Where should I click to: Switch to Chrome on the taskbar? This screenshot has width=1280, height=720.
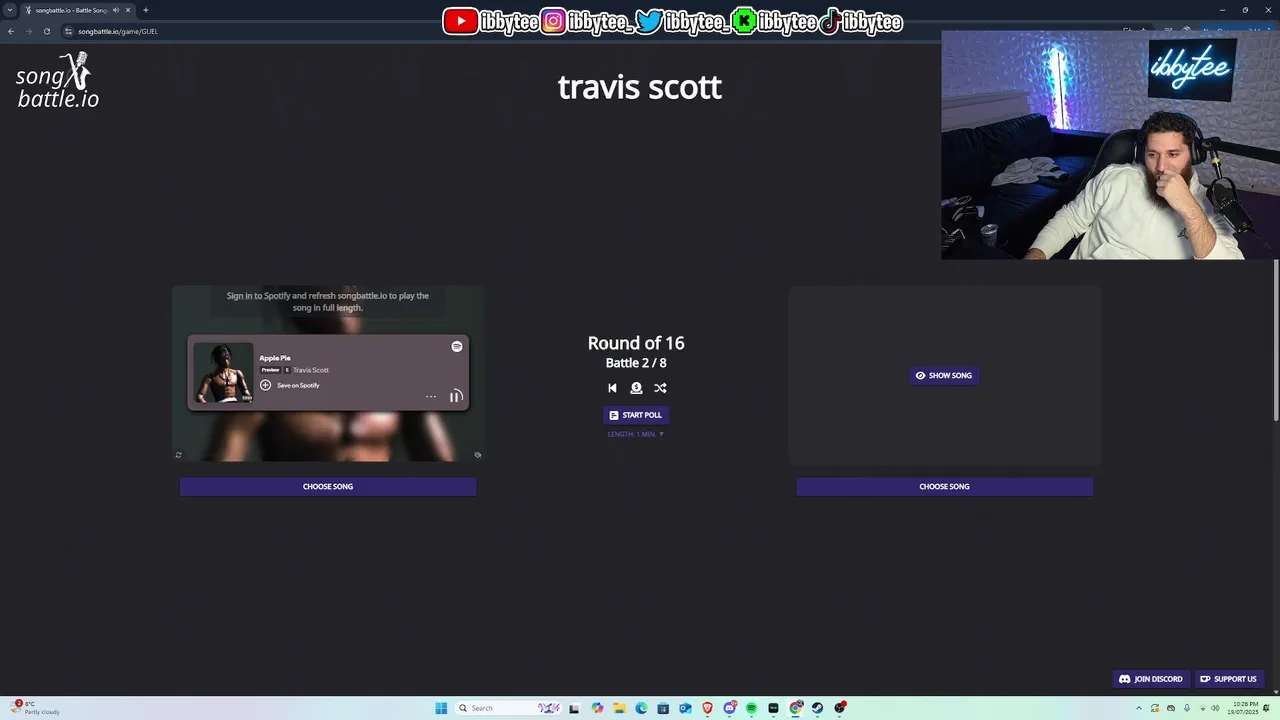point(796,708)
